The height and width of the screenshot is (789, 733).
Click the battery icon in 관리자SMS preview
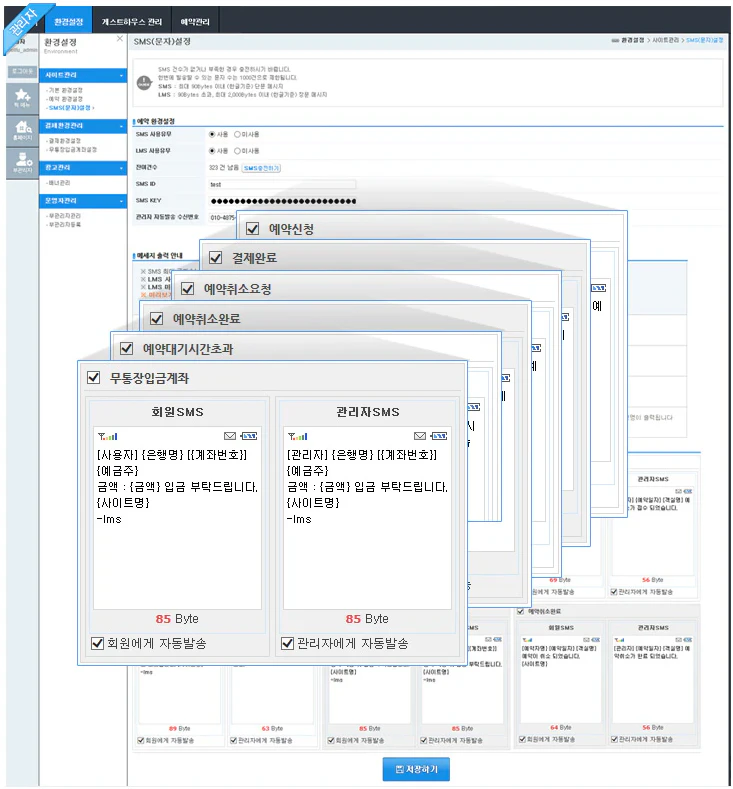pos(439,436)
